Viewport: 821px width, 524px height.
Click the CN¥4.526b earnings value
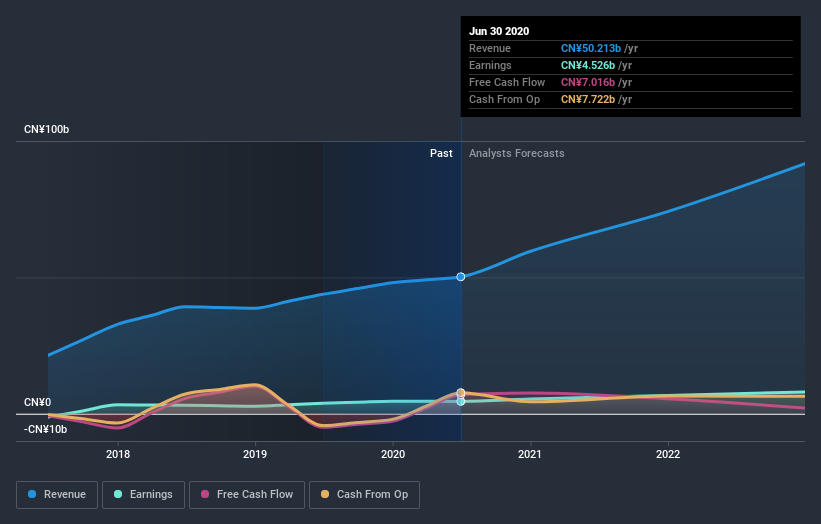[588, 65]
